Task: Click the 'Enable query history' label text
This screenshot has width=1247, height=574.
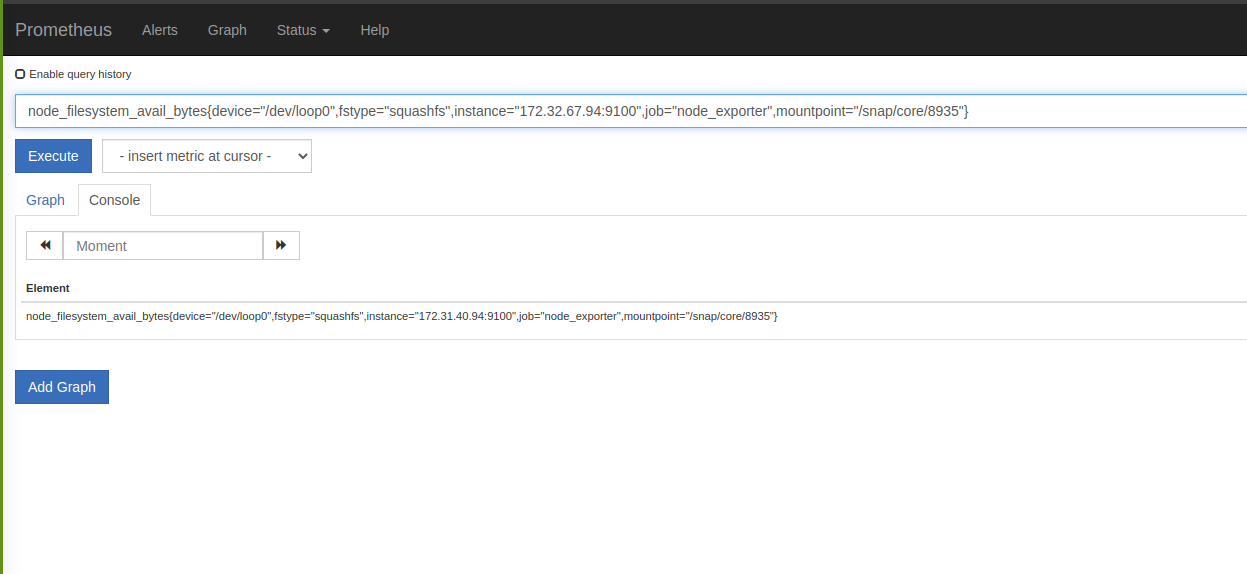Action: [80, 74]
